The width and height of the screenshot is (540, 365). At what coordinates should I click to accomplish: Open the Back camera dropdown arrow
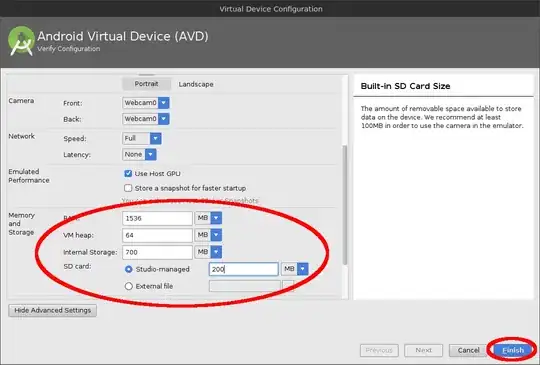point(164,119)
